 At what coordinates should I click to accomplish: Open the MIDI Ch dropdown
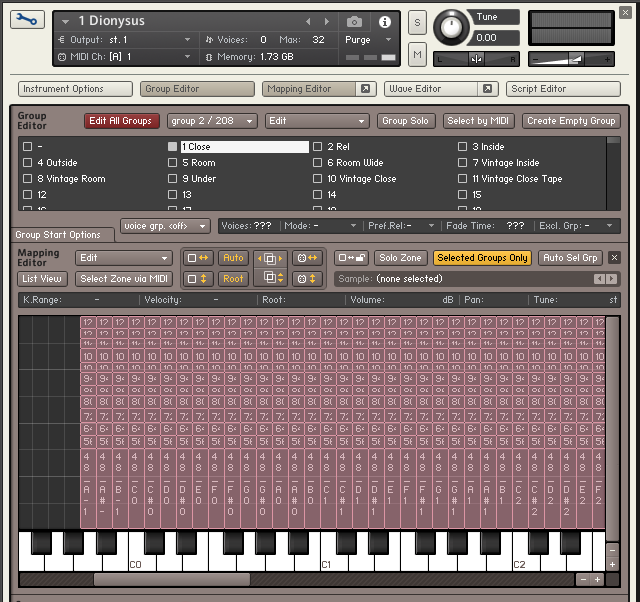[187, 56]
